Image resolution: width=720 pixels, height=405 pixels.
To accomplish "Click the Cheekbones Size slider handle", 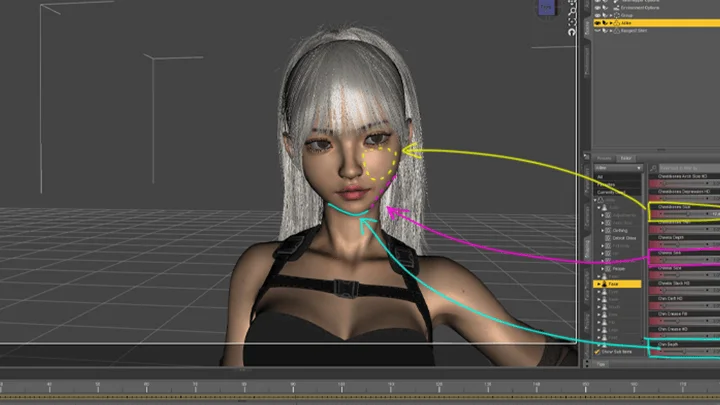I will (687, 214).
